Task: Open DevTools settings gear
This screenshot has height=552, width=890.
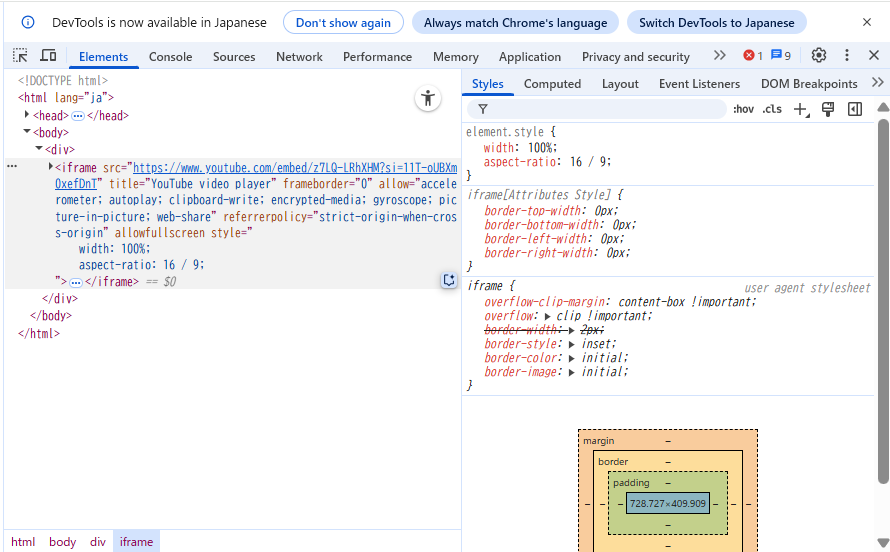Action: (819, 56)
